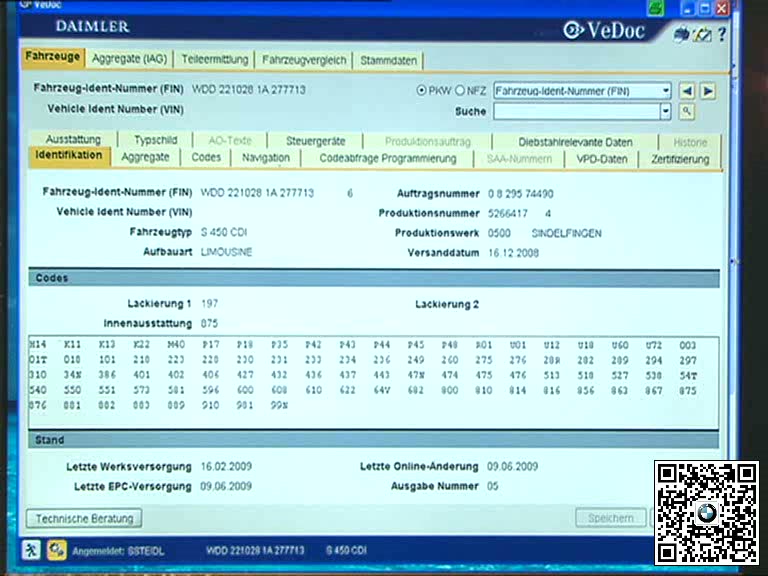Expand the Suche field dropdown arrow
The height and width of the screenshot is (576, 768).
[x=665, y=112]
